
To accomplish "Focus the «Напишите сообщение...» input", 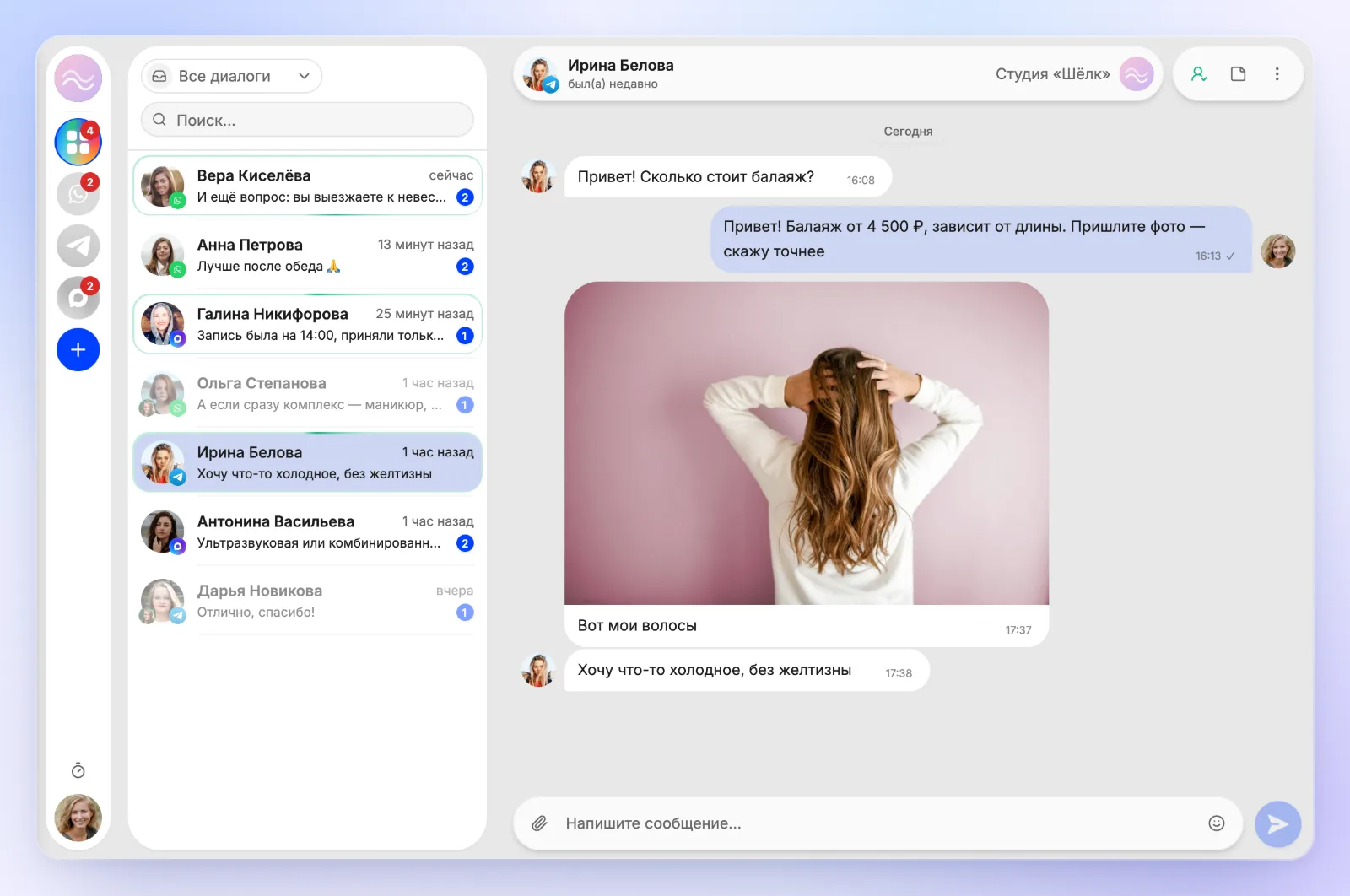I will (x=877, y=823).
